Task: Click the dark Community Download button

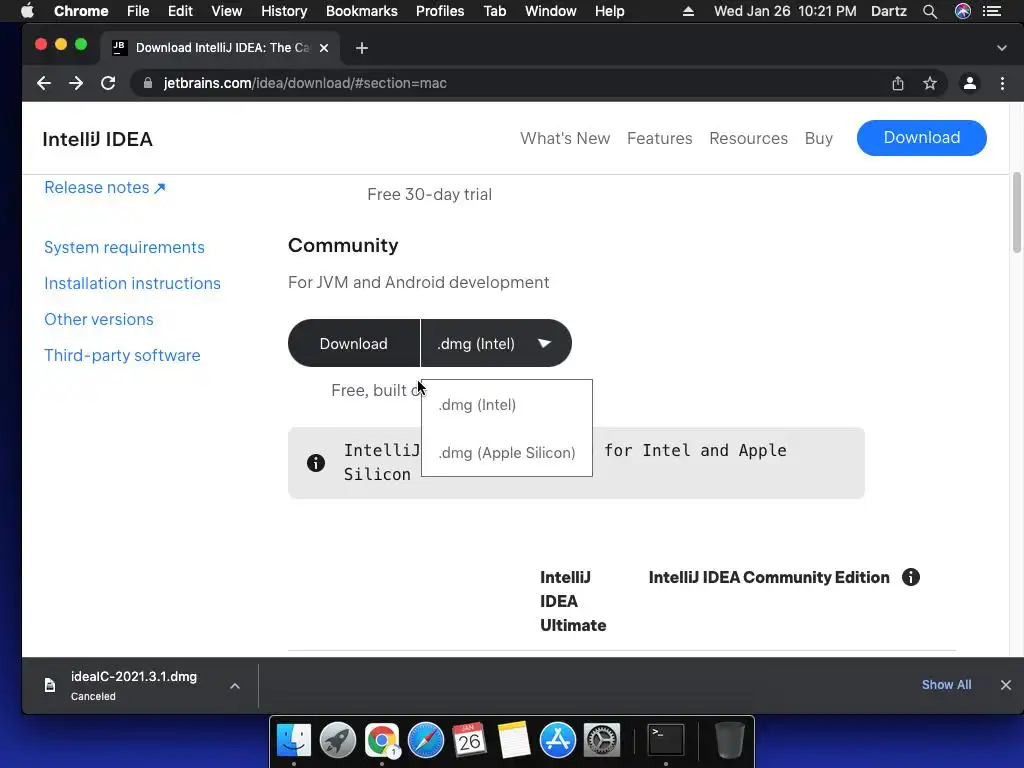Action: click(x=354, y=344)
